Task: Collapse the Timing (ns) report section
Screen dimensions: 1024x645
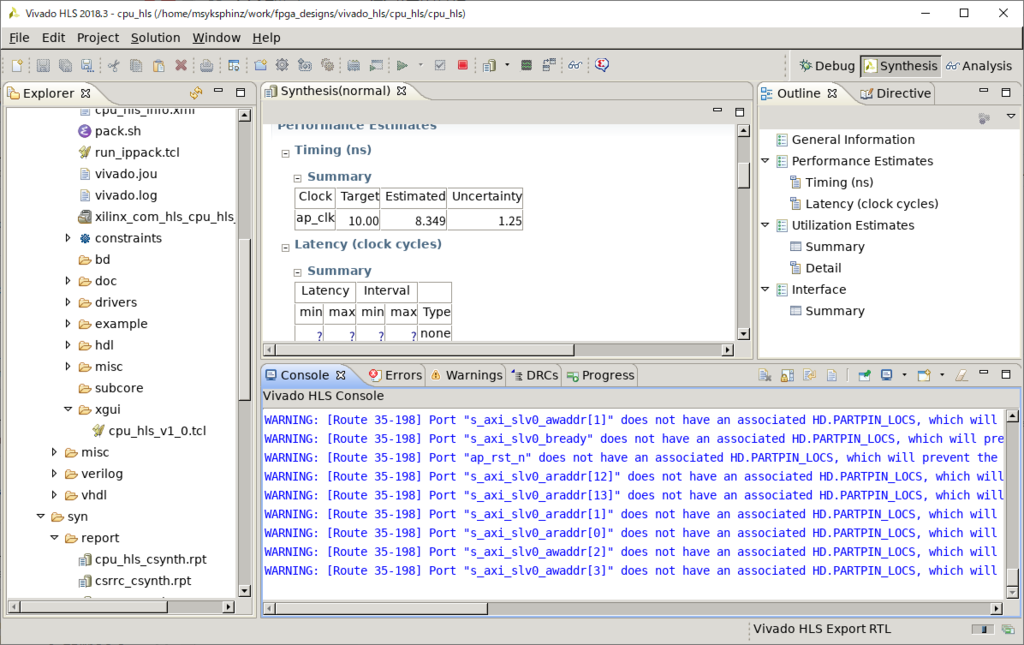Action: pyautogui.click(x=285, y=154)
